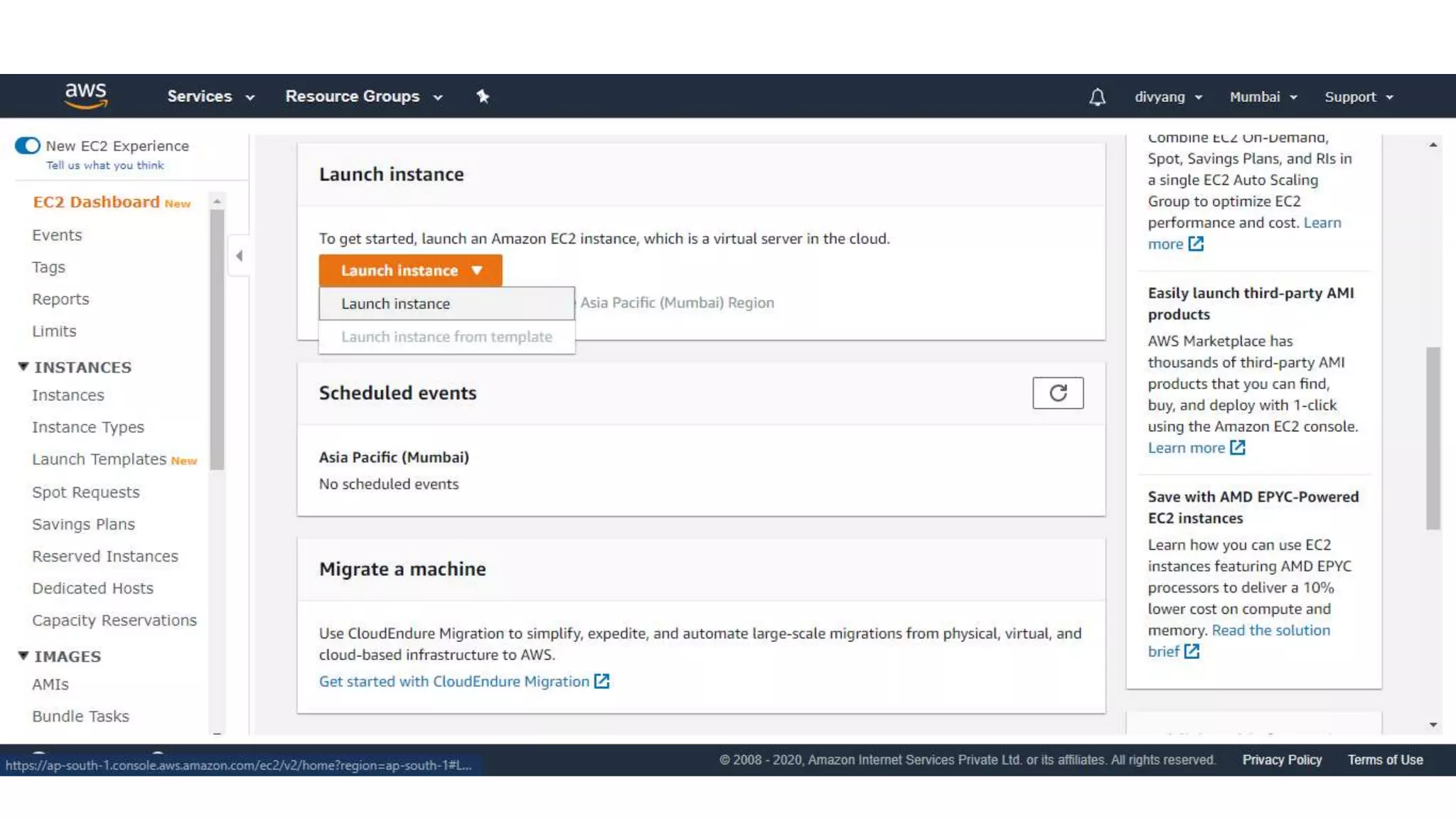Collapse the INSTANCES section triangle
1456x819 pixels.
pos(23,367)
